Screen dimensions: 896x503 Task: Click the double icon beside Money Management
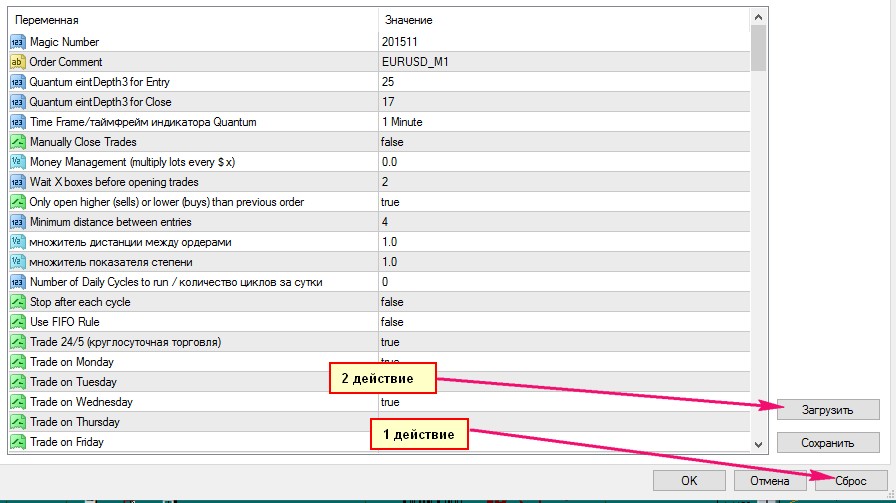point(18,162)
